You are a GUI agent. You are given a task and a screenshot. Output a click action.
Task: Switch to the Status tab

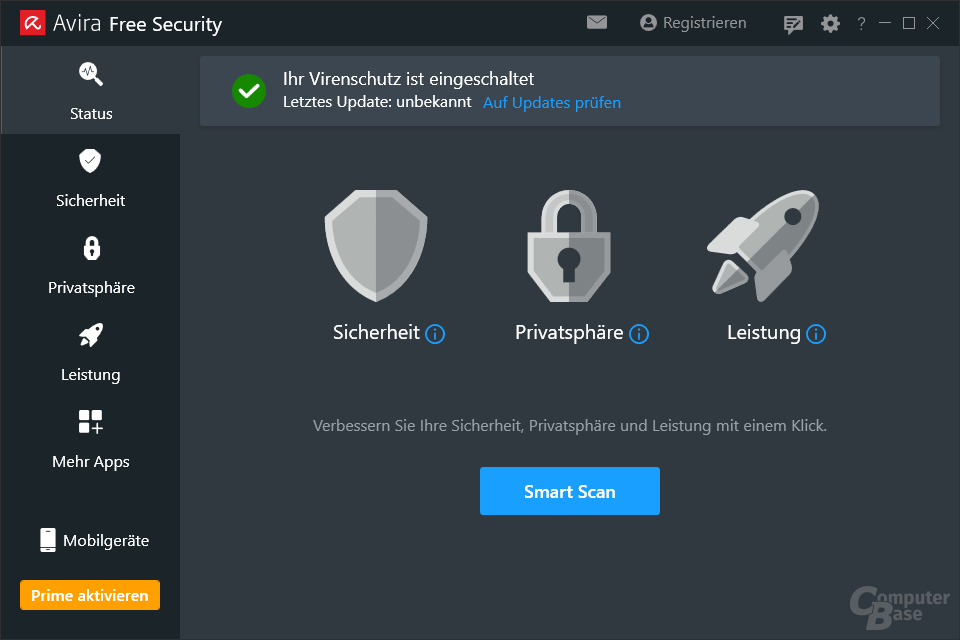pos(91,91)
